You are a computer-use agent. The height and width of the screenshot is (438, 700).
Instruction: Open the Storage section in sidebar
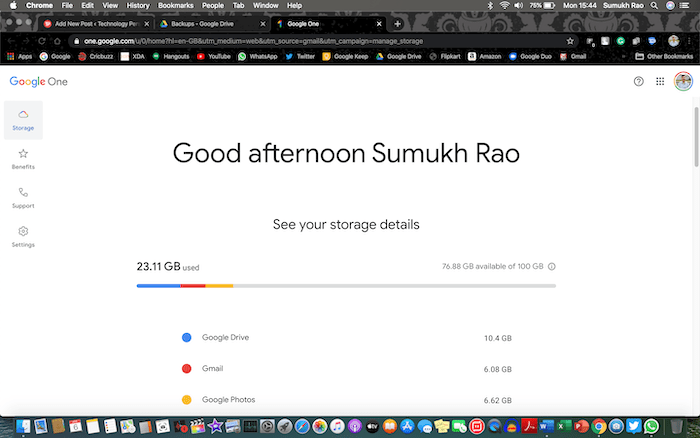(23, 120)
